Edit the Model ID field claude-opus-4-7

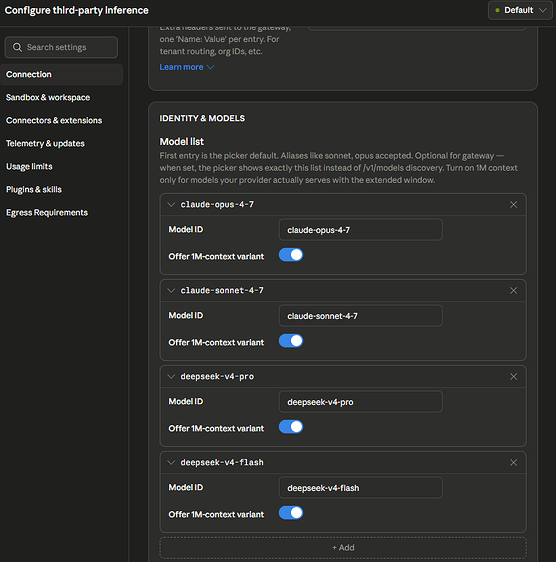pyautogui.click(x=360, y=230)
